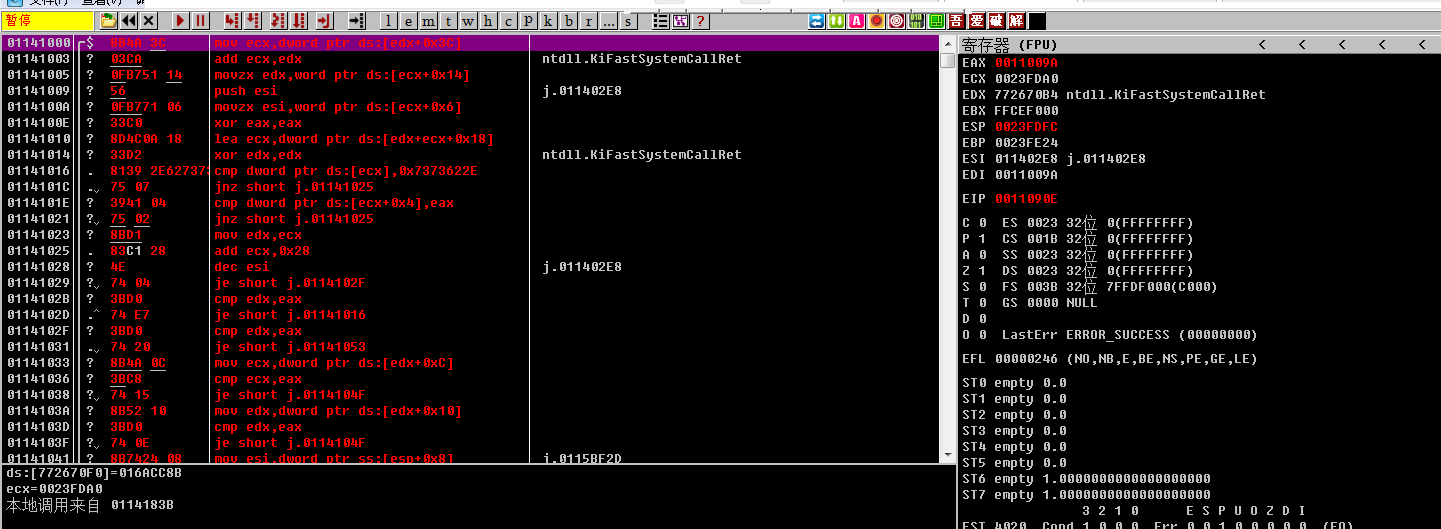
Task: Open Memory map with the 'm' button
Action: (428, 21)
